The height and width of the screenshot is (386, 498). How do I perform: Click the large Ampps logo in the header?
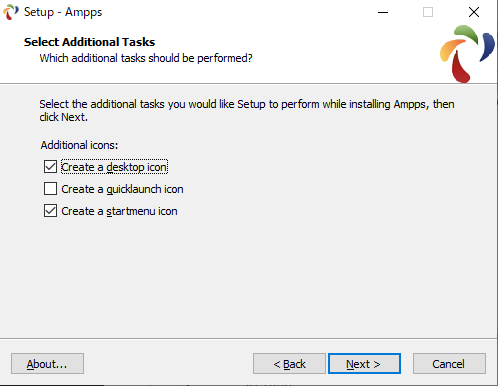click(467, 54)
